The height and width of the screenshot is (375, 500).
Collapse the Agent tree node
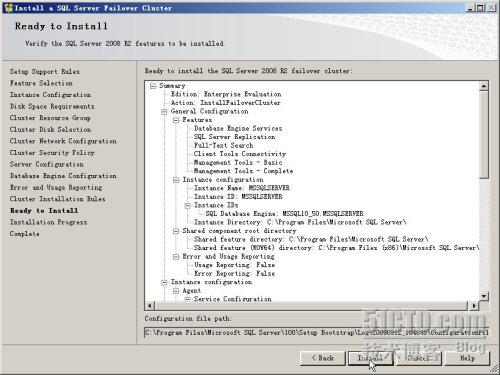click(x=176, y=291)
